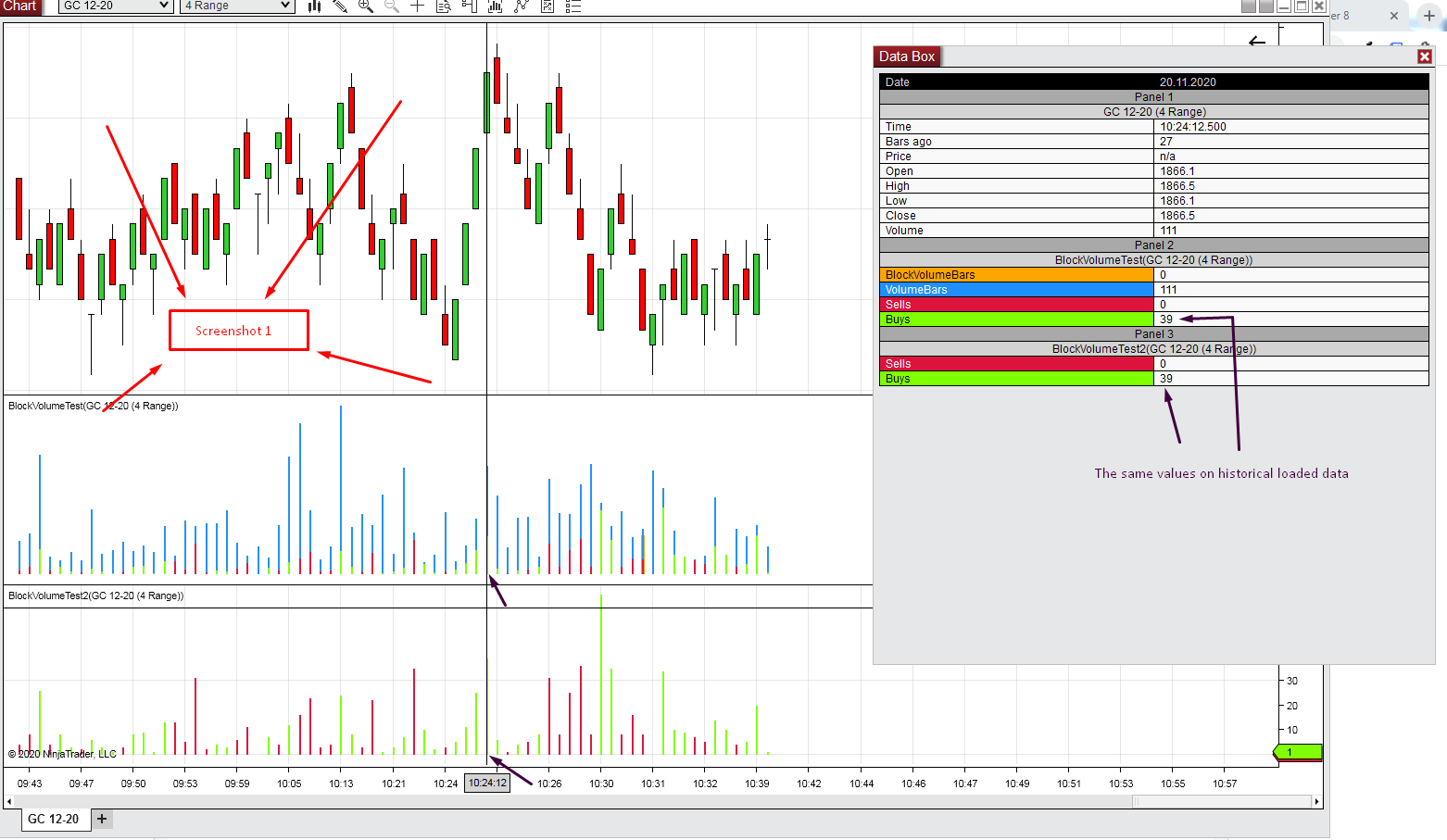
Task: Click the VolumeBars value 111
Action: (x=1169, y=290)
